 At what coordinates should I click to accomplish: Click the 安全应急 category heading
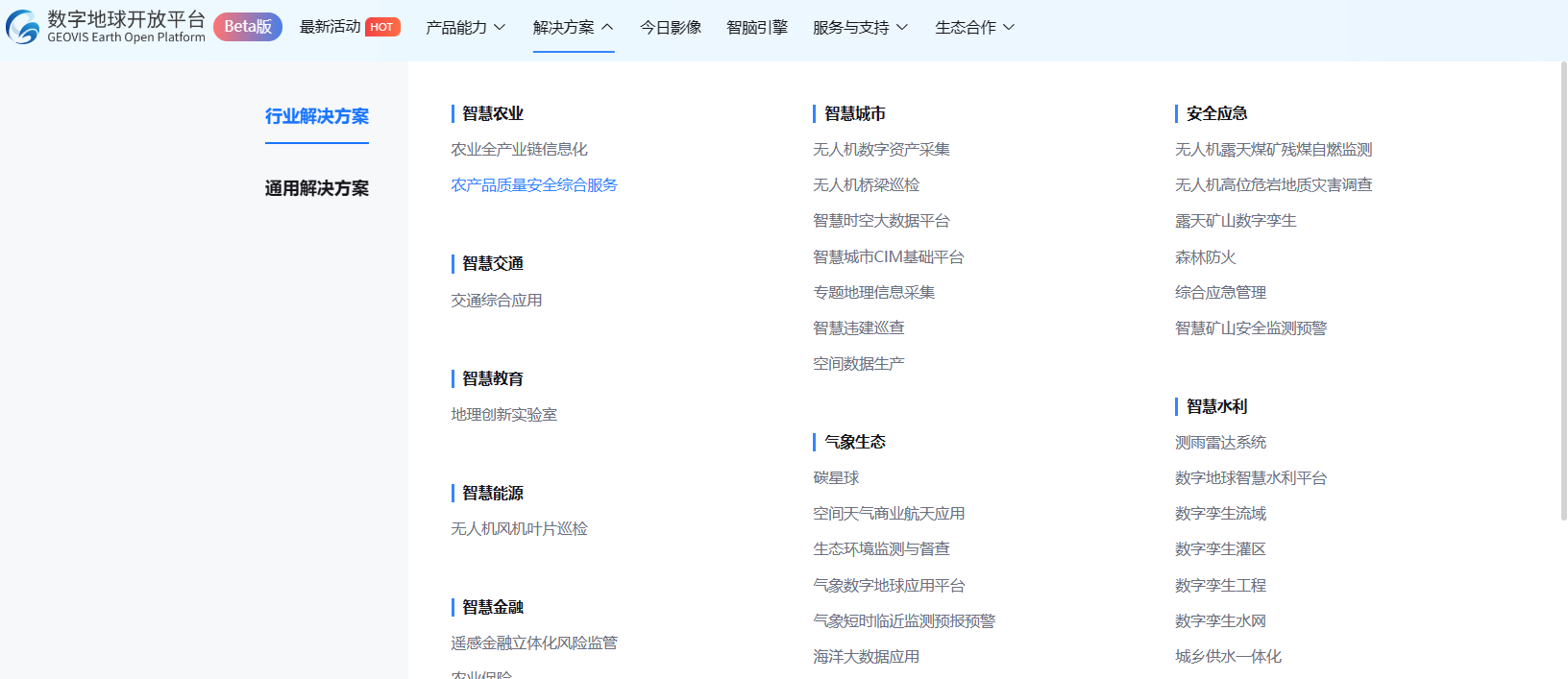[1217, 114]
